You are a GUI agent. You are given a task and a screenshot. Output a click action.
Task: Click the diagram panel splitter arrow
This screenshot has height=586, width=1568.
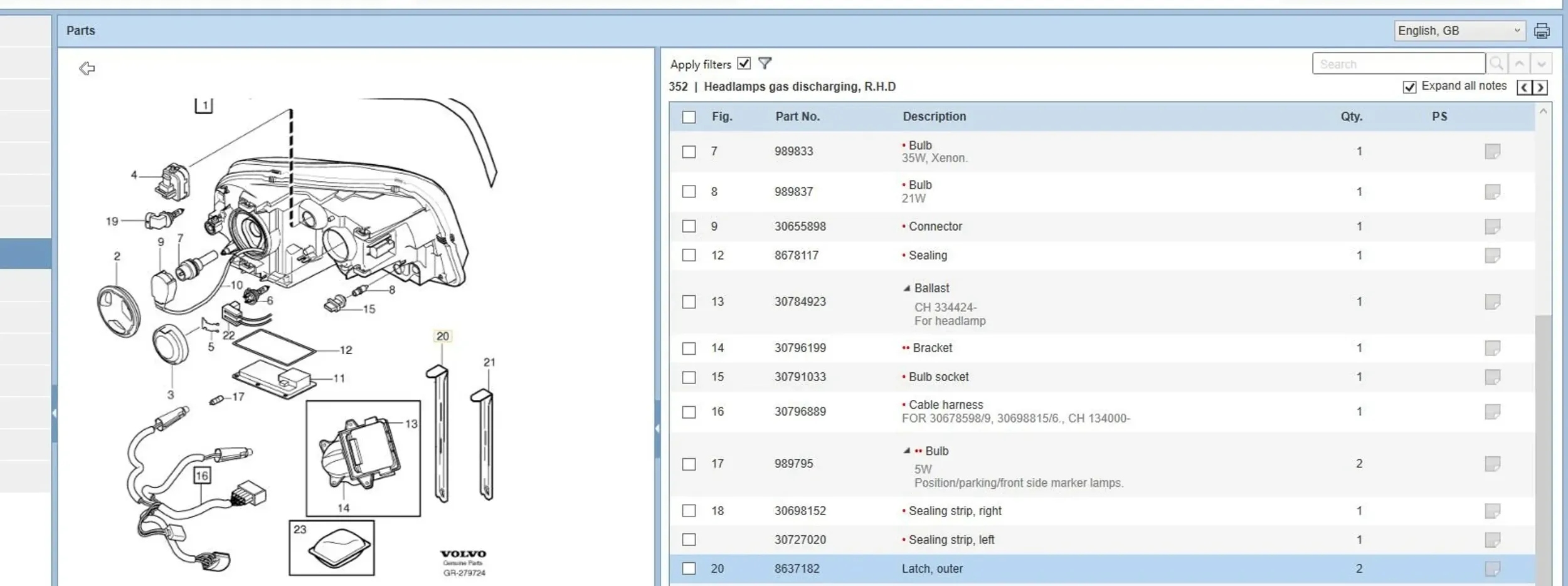(x=657, y=429)
